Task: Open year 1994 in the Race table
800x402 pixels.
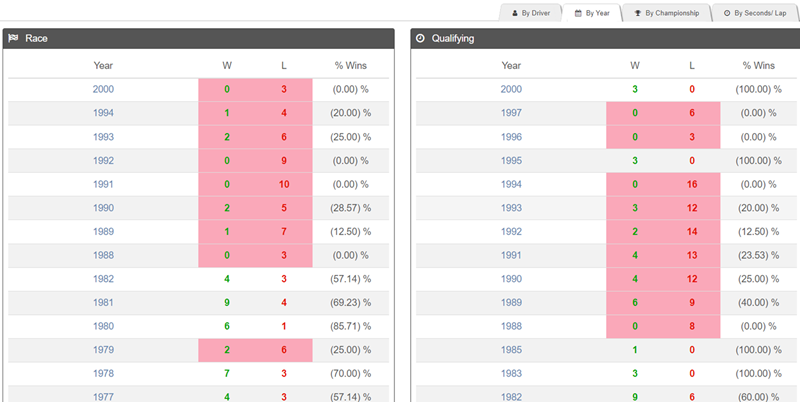Action: (103, 113)
